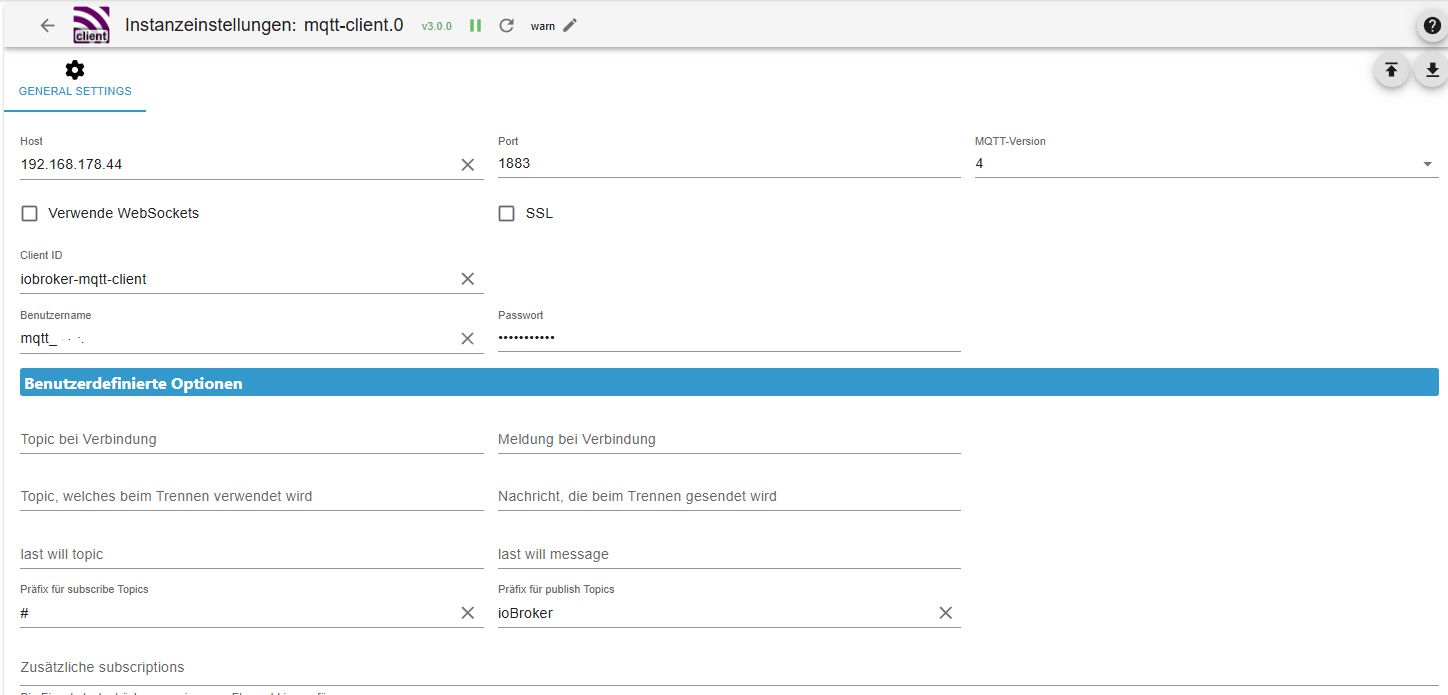Click the upload configuration arrow icon
The image size is (1448, 695).
coord(1391,70)
